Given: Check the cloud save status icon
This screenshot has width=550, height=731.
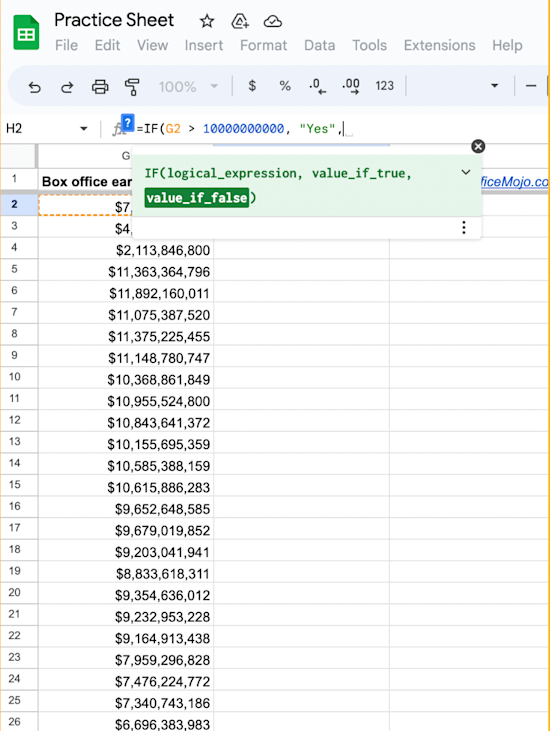Looking at the screenshot, I should [273, 21].
